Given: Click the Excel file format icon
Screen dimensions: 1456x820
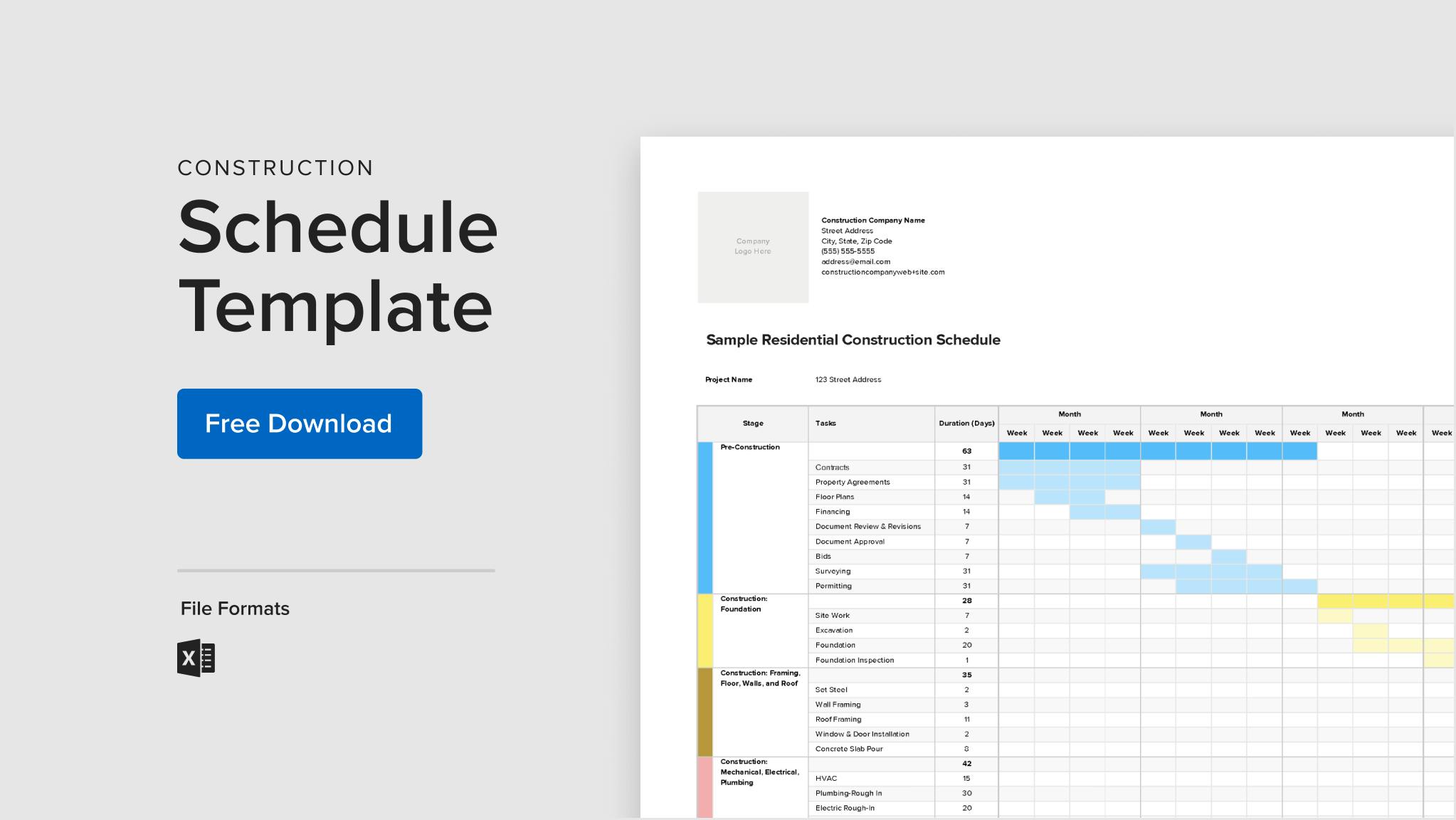Looking at the screenshot, I should point(198,658).
